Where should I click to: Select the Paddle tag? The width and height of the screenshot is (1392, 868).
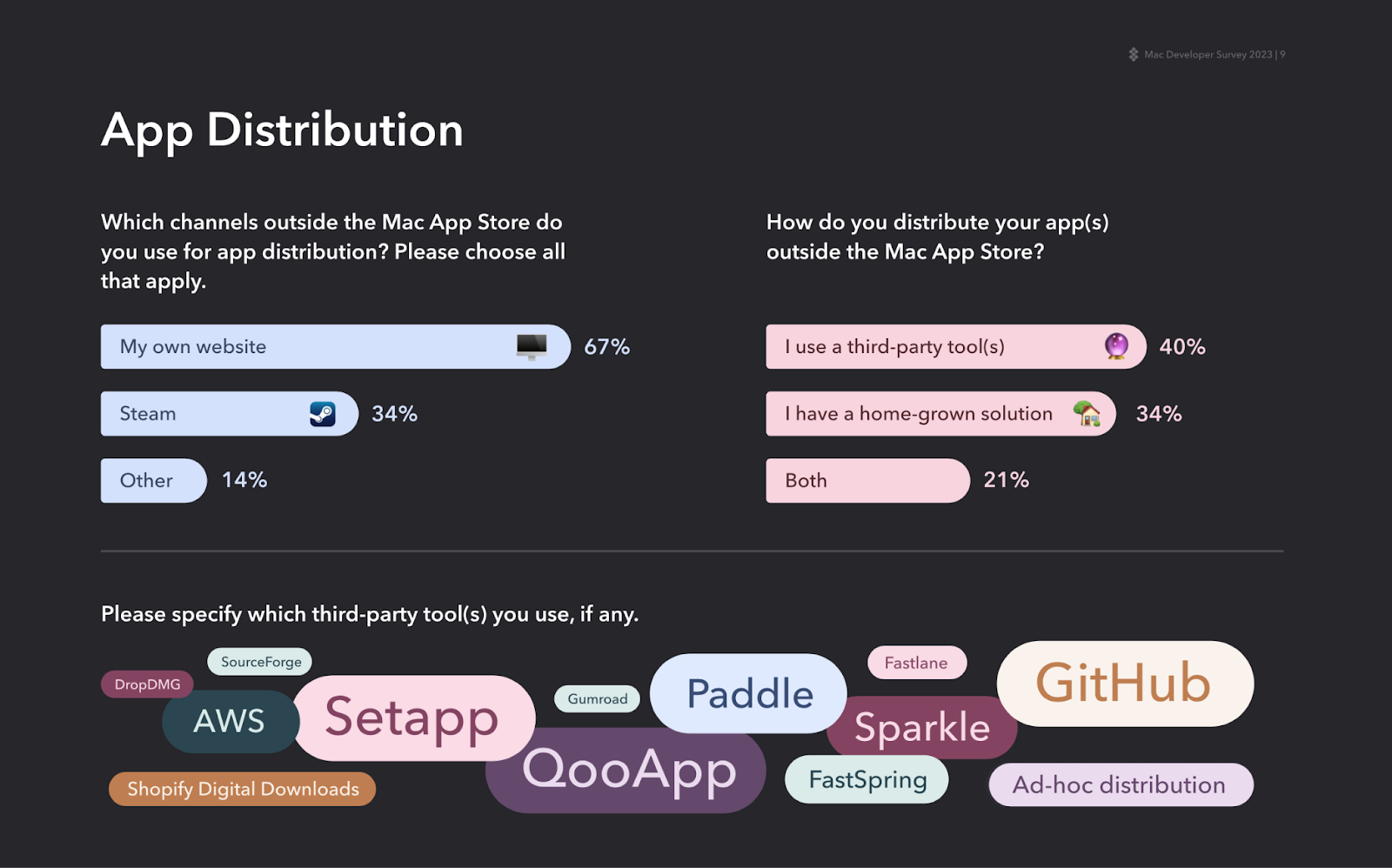[x=749, y=693]
